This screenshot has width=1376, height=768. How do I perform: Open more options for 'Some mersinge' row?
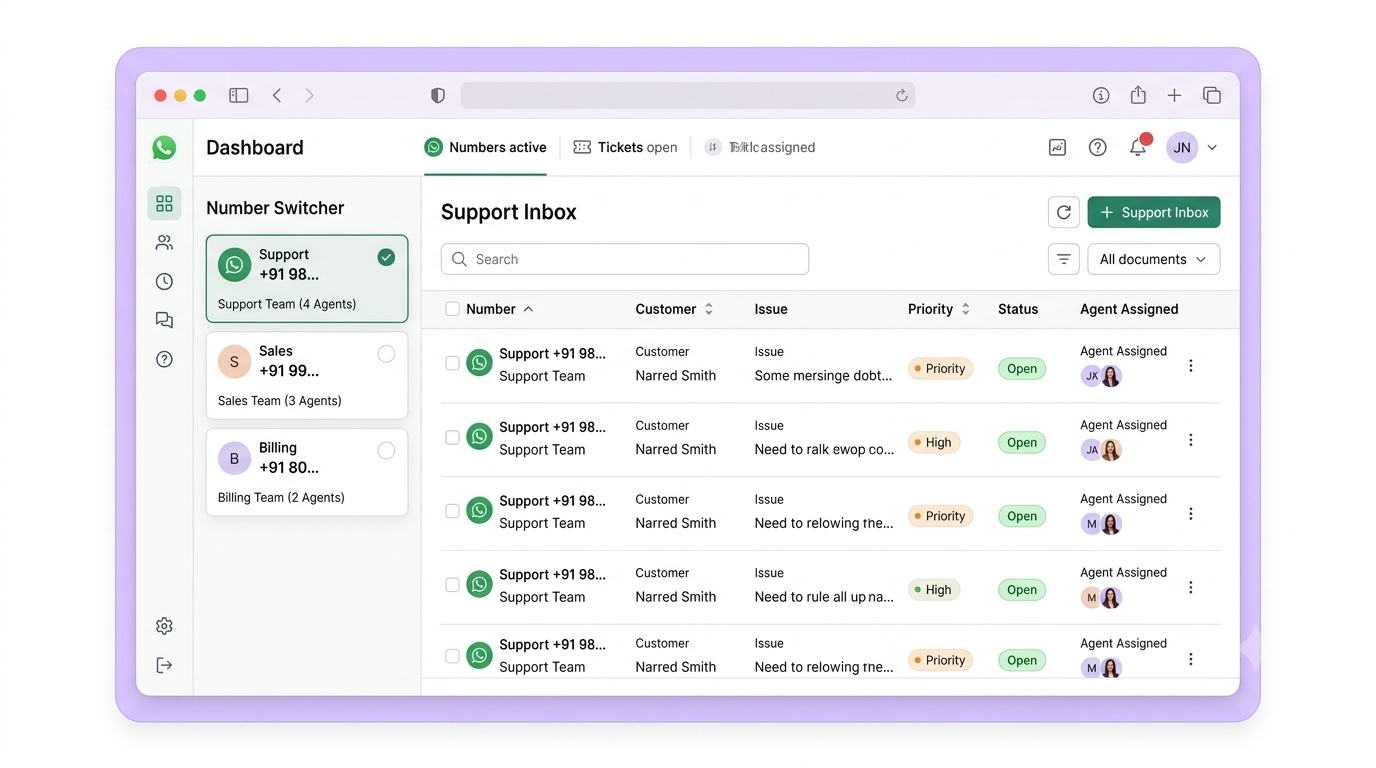1190,366
